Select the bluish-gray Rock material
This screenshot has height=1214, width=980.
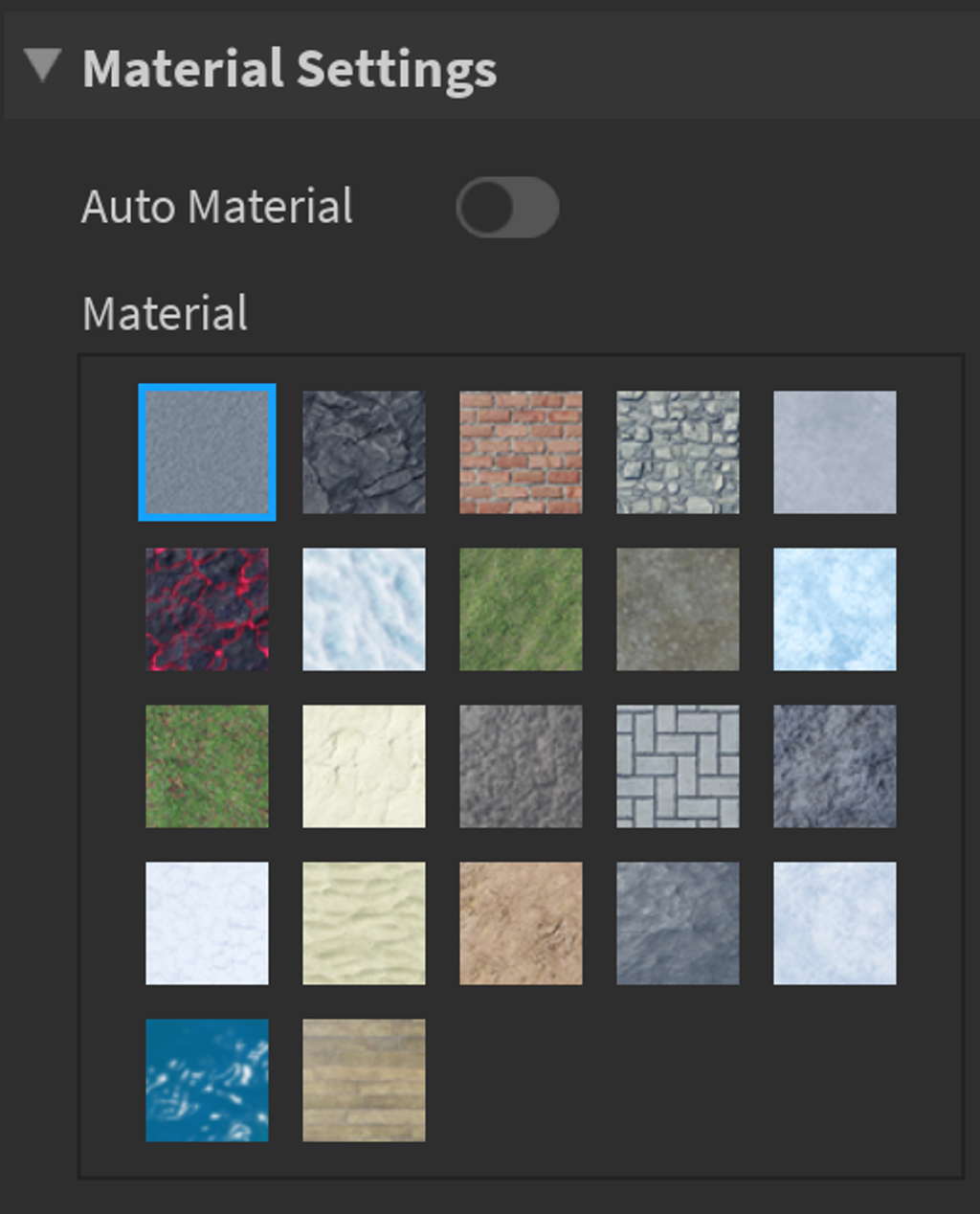tap(835, 766)
